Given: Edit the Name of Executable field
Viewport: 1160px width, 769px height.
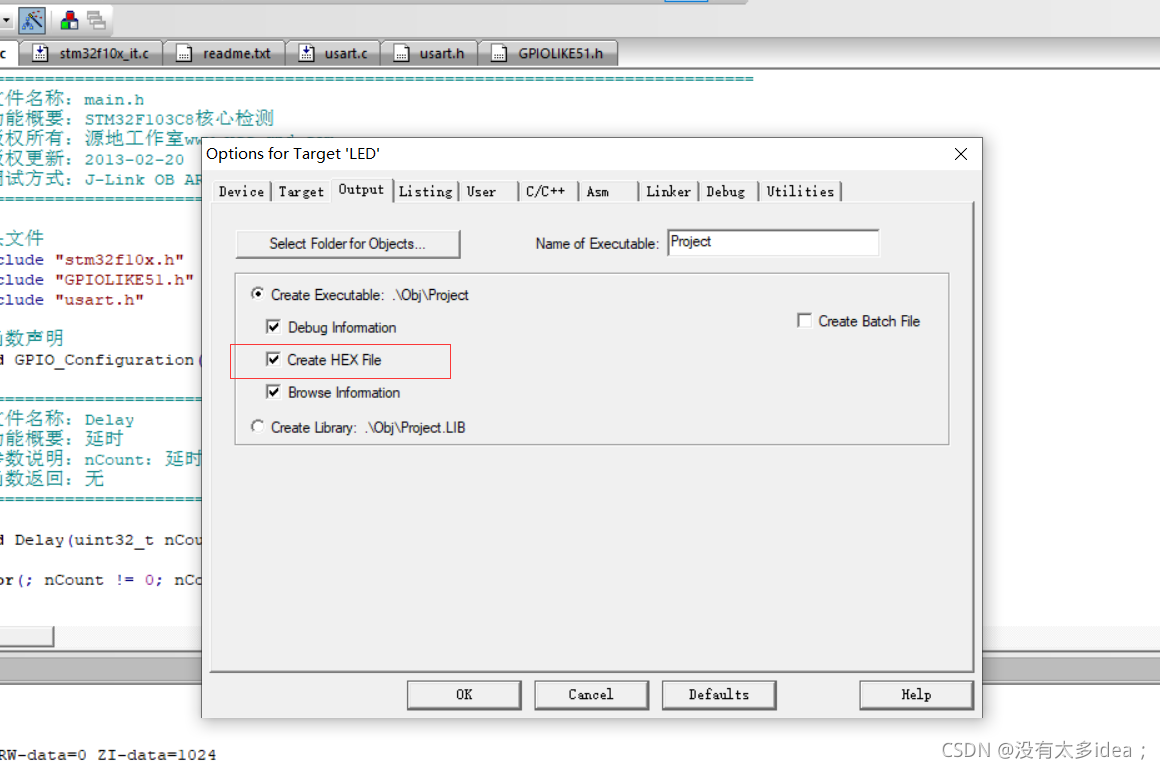Looking at the screenshot, I should point(772,242).
